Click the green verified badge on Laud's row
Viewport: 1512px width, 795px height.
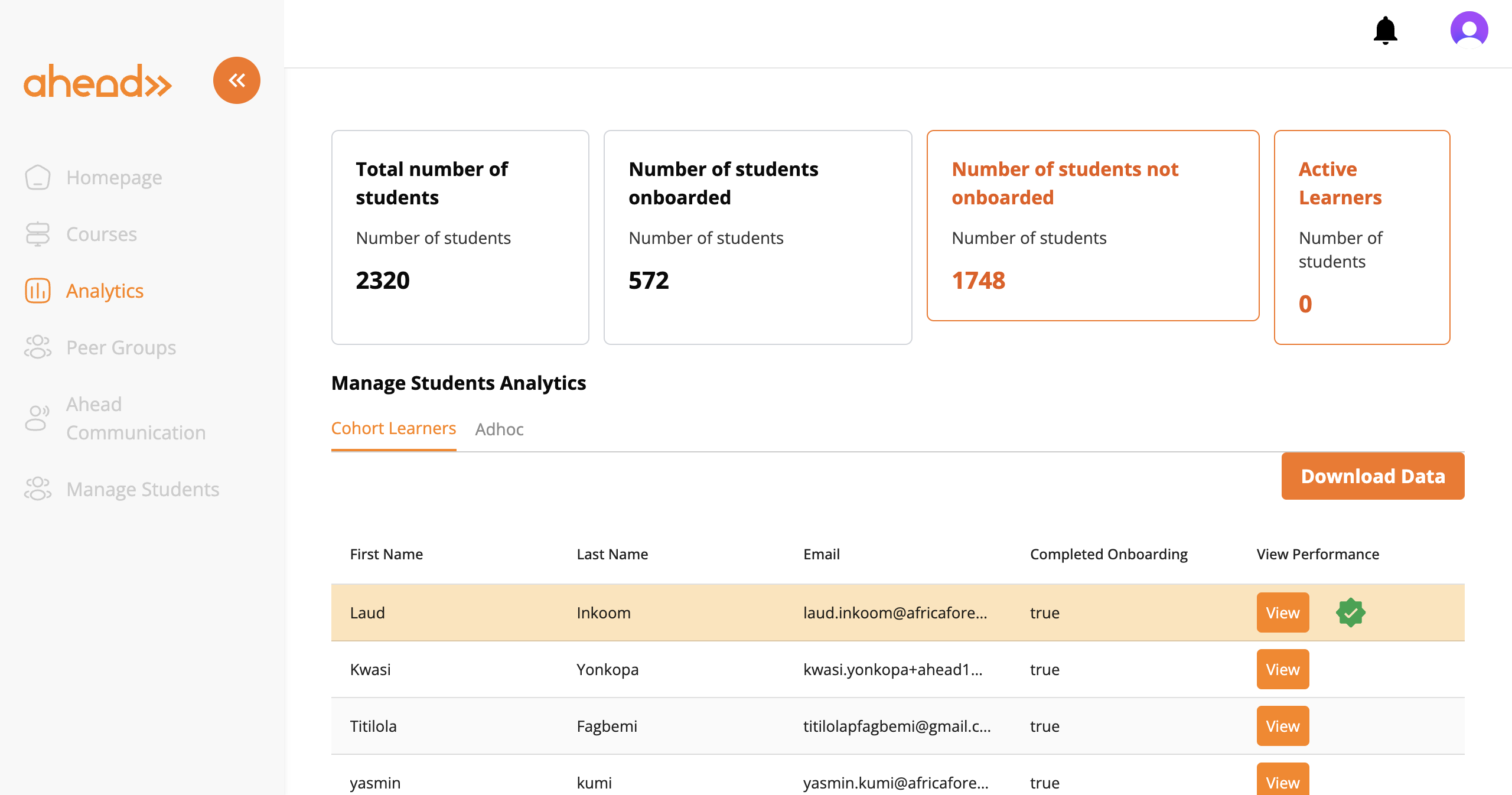click(x=1350, y=612)
